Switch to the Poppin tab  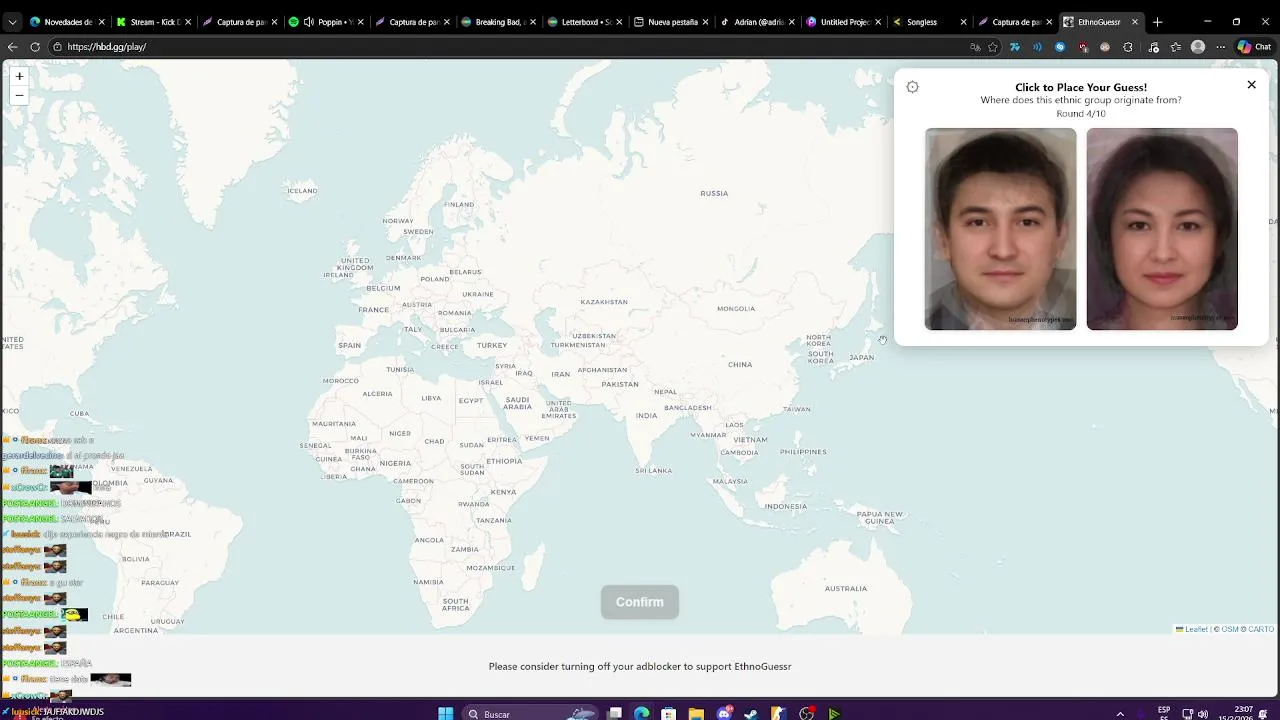tap(330, 22)
